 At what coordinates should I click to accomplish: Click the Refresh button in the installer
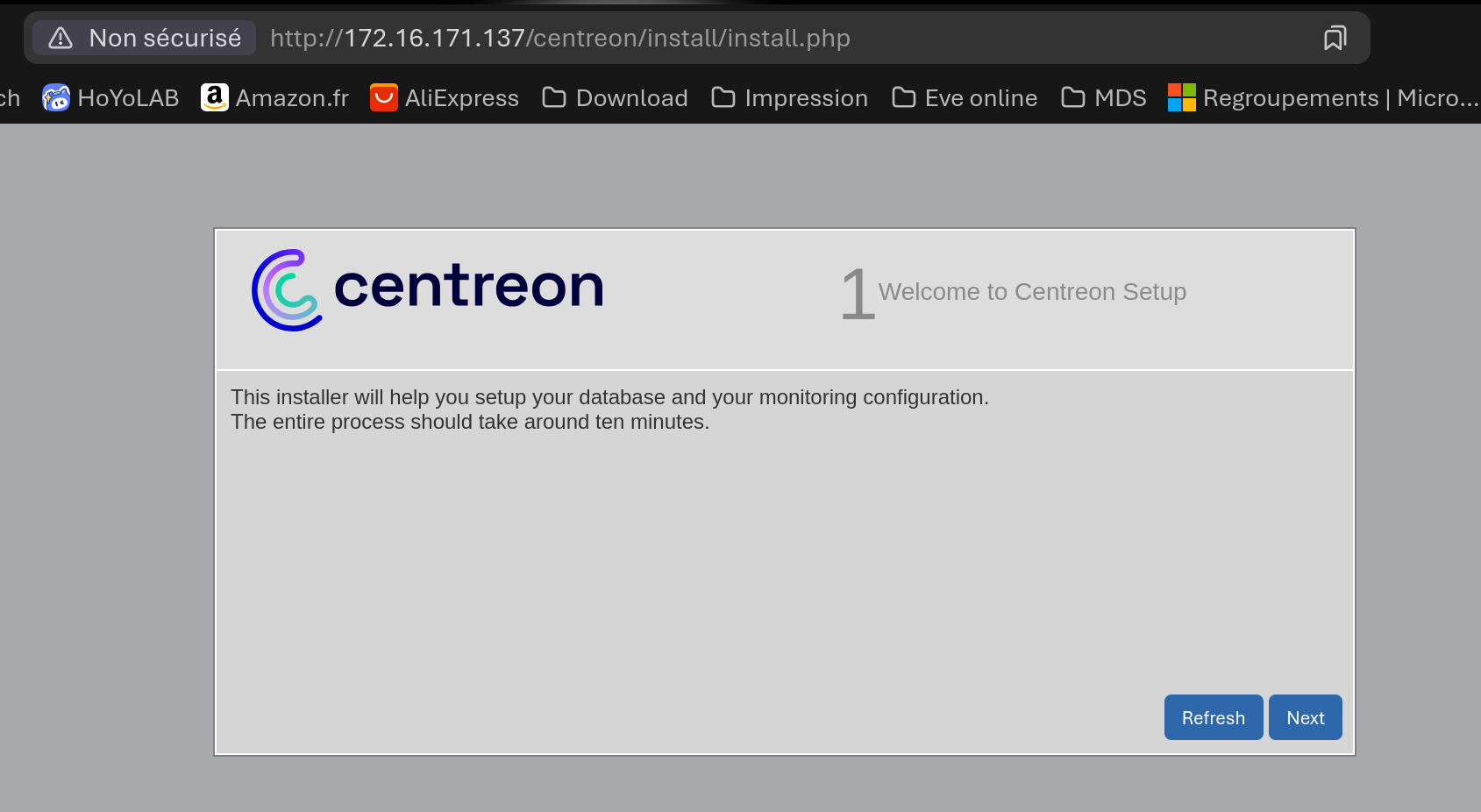pyautogui.click(x=1214, y=717)
